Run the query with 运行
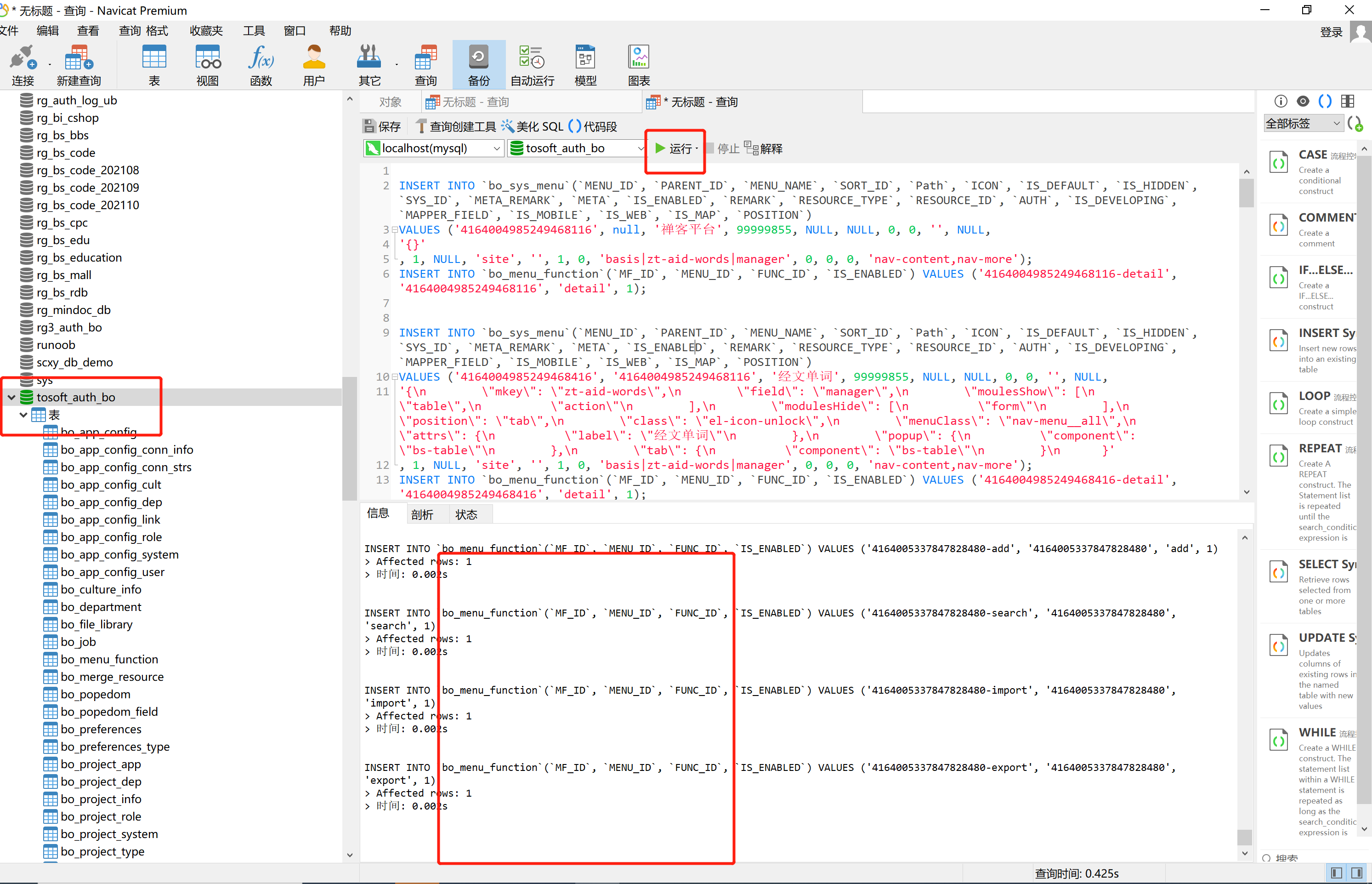Screen dimensions: 1372x884 point(674,148)
